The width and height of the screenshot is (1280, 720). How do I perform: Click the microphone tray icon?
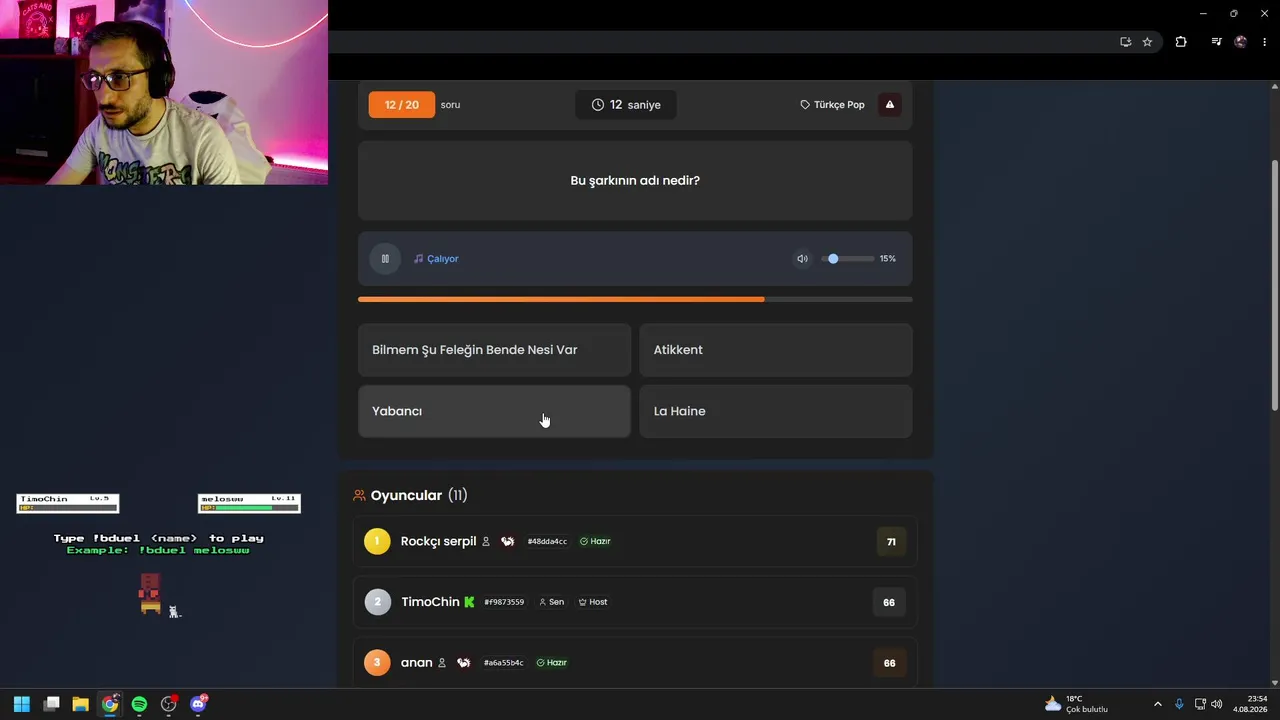tap(1180, 704)
